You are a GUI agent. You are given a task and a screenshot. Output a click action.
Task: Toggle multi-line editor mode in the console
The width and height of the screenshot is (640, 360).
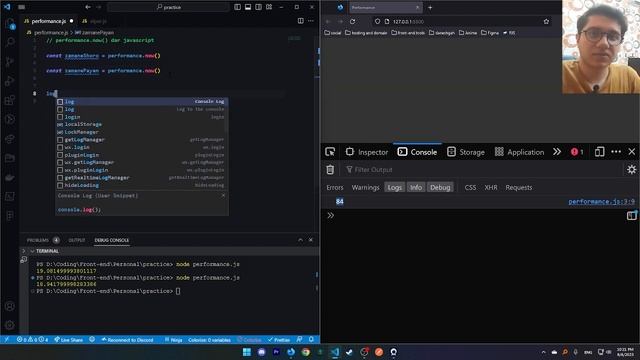click(x=631, y=215)
